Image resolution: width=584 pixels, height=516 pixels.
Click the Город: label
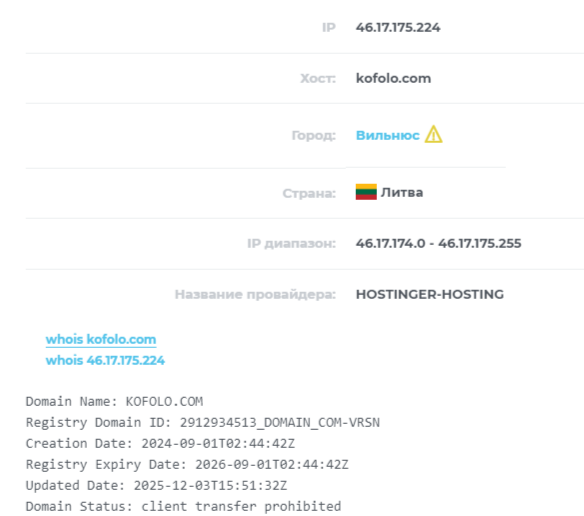[314, 135]
